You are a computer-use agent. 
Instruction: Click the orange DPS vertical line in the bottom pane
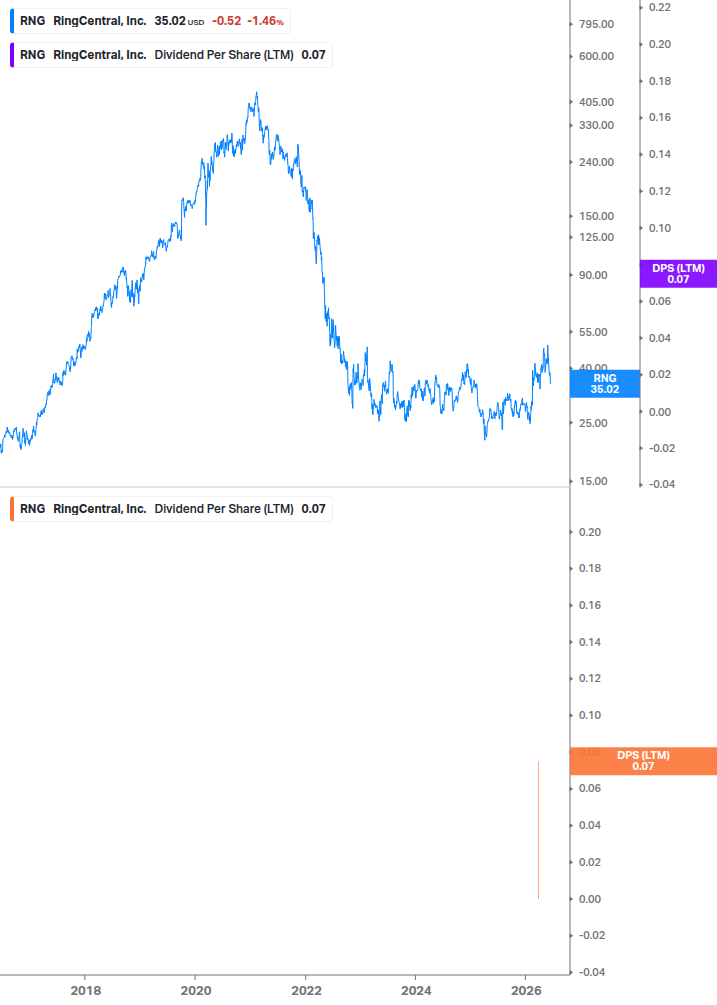point(538,830)
